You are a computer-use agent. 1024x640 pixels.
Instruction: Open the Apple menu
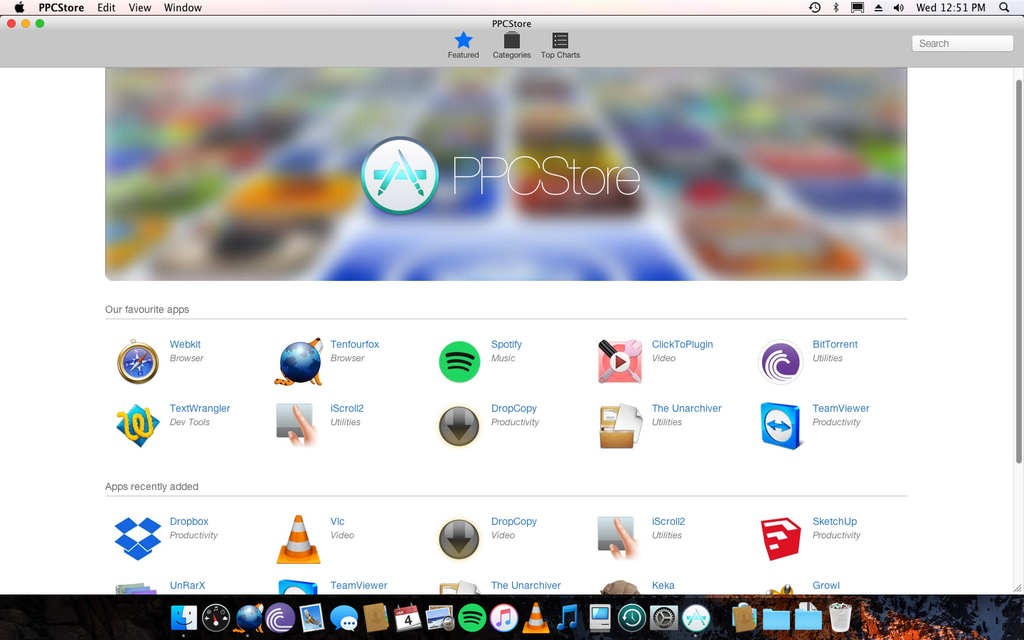(19, 8)
